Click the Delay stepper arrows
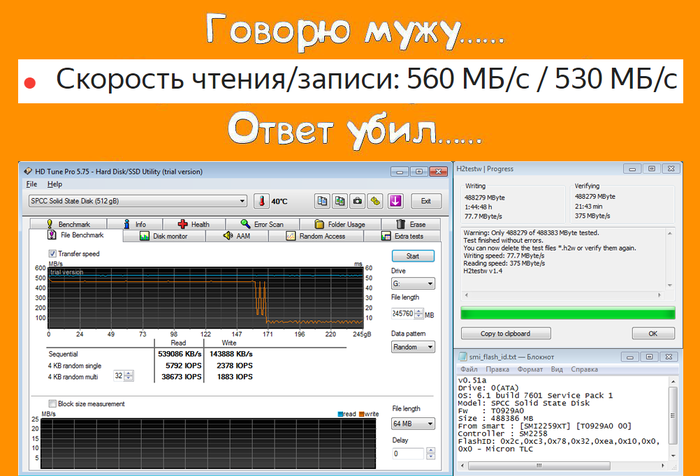The width and height of the screenshot is (700, 476). click(430, 454)
